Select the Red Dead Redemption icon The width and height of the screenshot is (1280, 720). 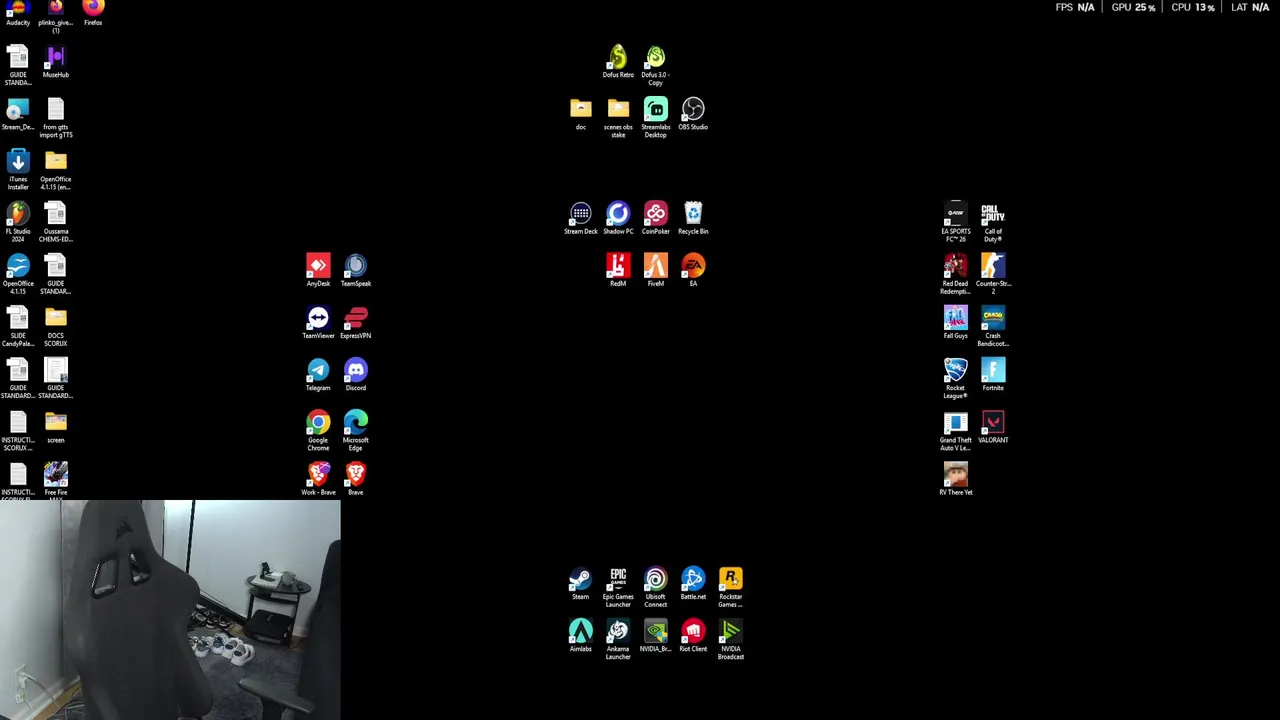tap(956, 274)
